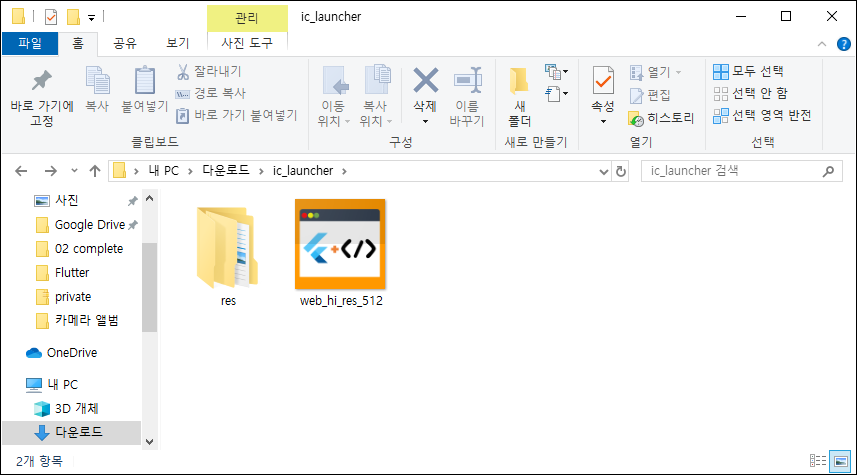This screenshot has height=475, width=857.
Task: Click the Properties quick access toolbar icon
Action: (x=51, y=17)
